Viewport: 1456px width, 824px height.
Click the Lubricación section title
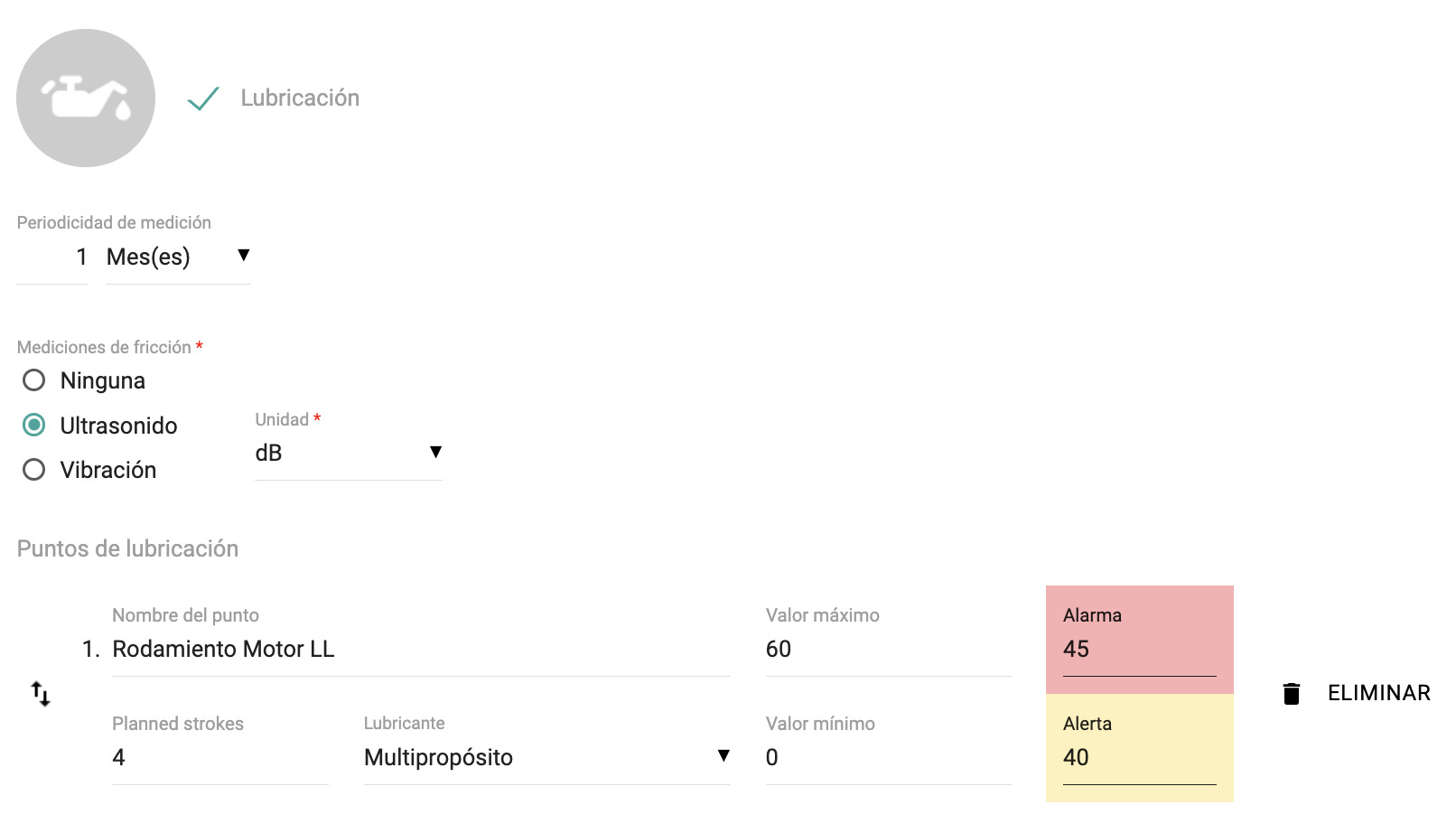pos(300,98)
